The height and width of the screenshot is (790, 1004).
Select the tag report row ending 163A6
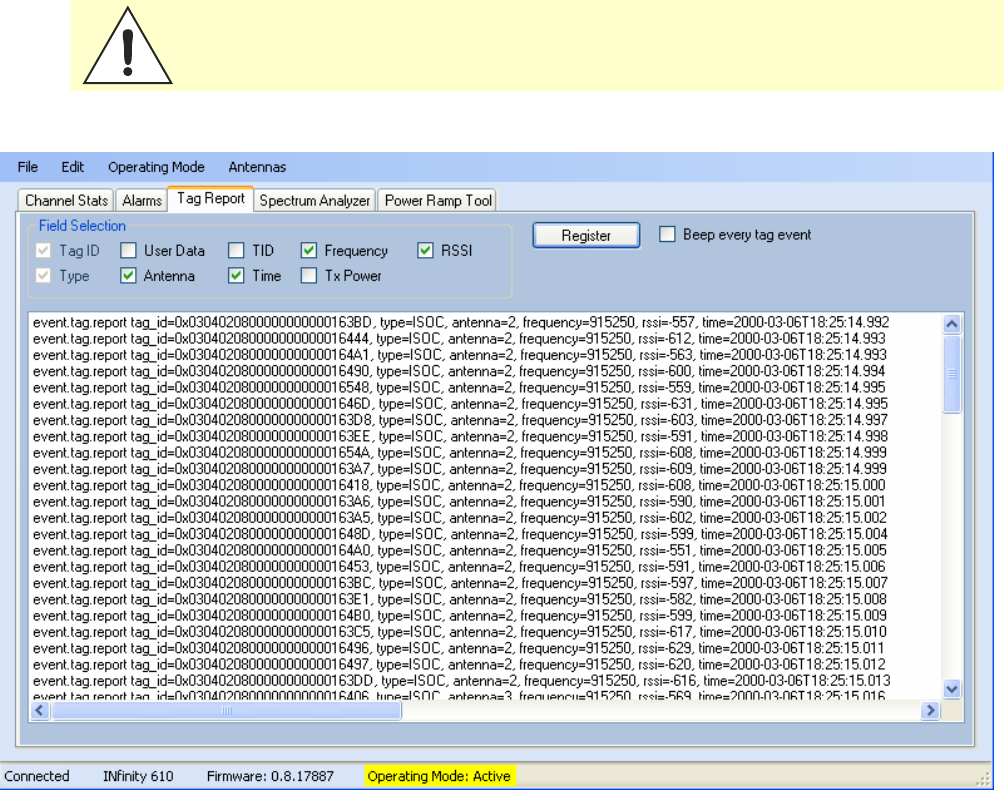click(x=459, y=502)
